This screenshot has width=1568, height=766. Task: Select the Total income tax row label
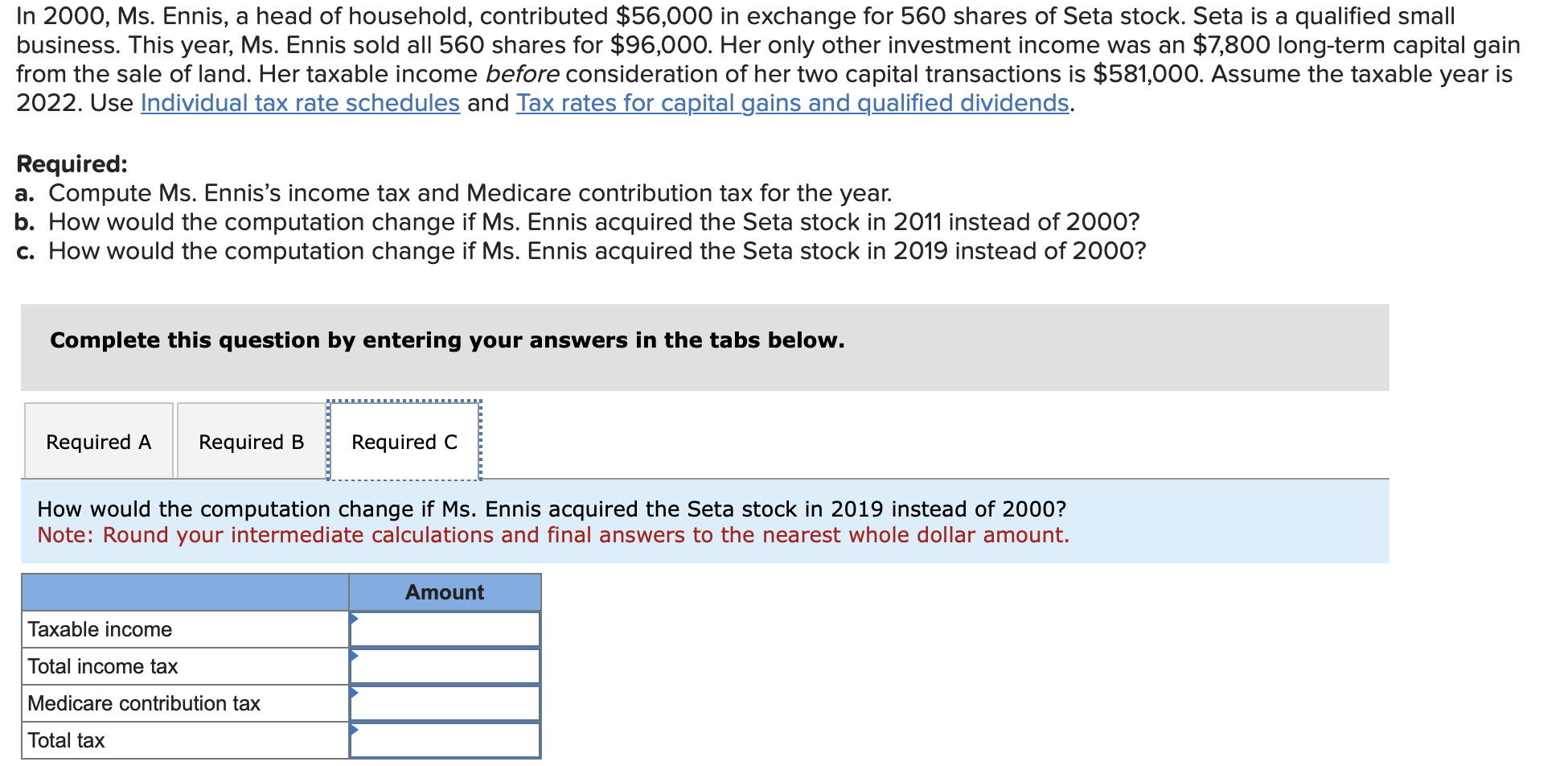(x=103, y=666)
